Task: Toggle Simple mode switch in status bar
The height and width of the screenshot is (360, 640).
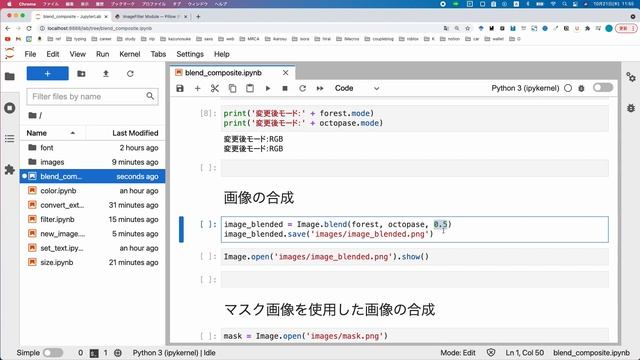Action: pos(53,353)
